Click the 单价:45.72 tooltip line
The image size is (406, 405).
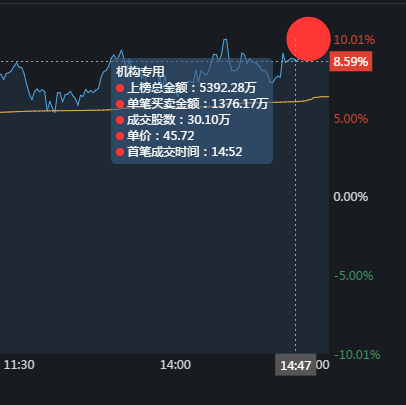tap(160, 136)
